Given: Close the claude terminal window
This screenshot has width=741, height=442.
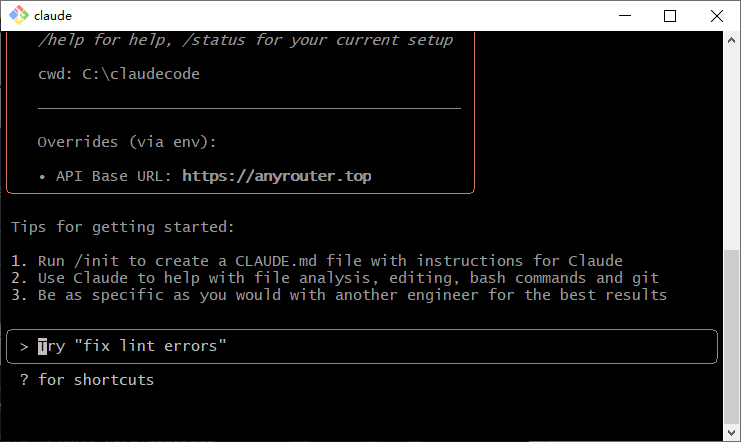Looking at the screenshot, I should 716,16.
